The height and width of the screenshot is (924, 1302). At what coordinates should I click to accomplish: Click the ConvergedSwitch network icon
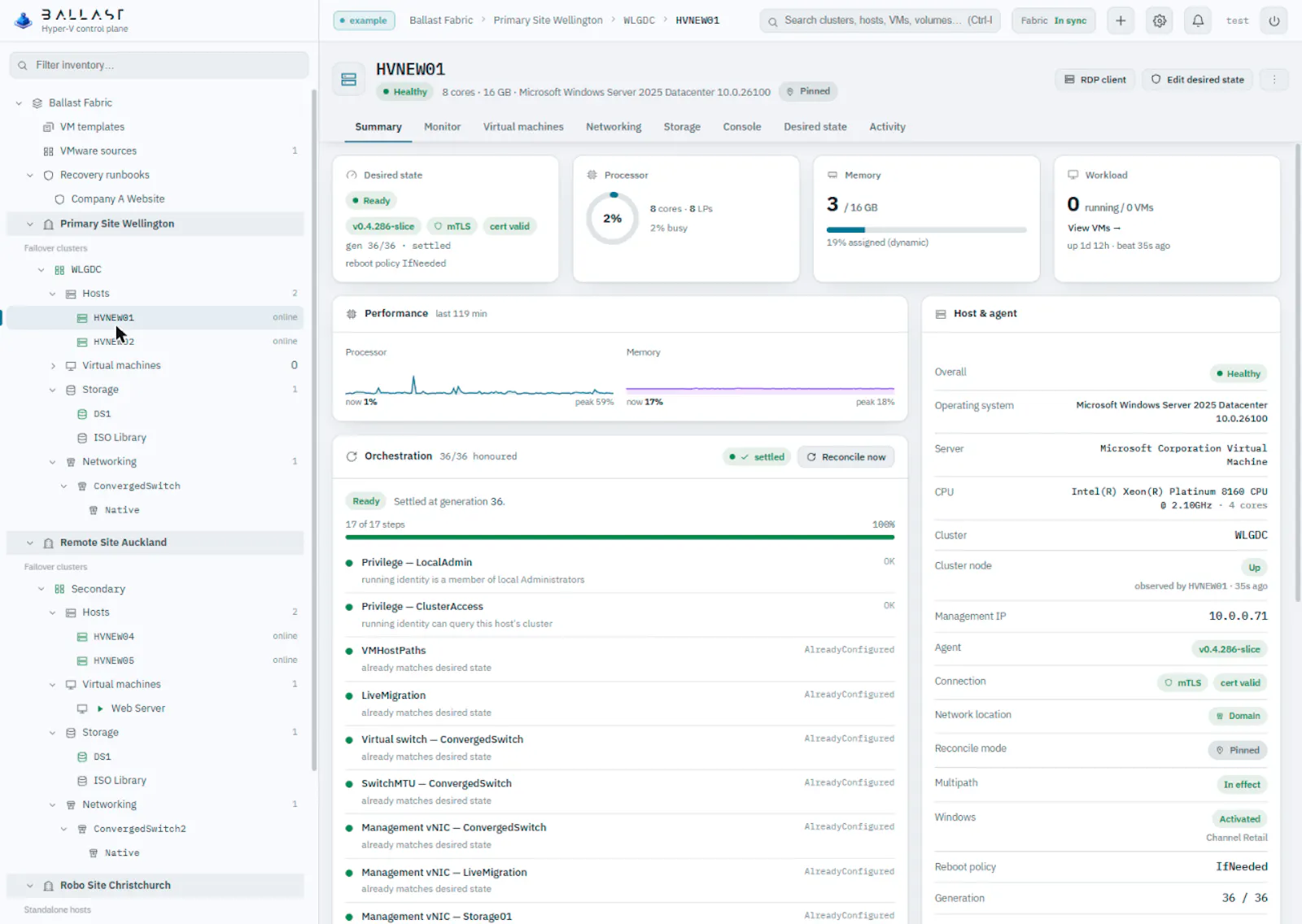82,486
